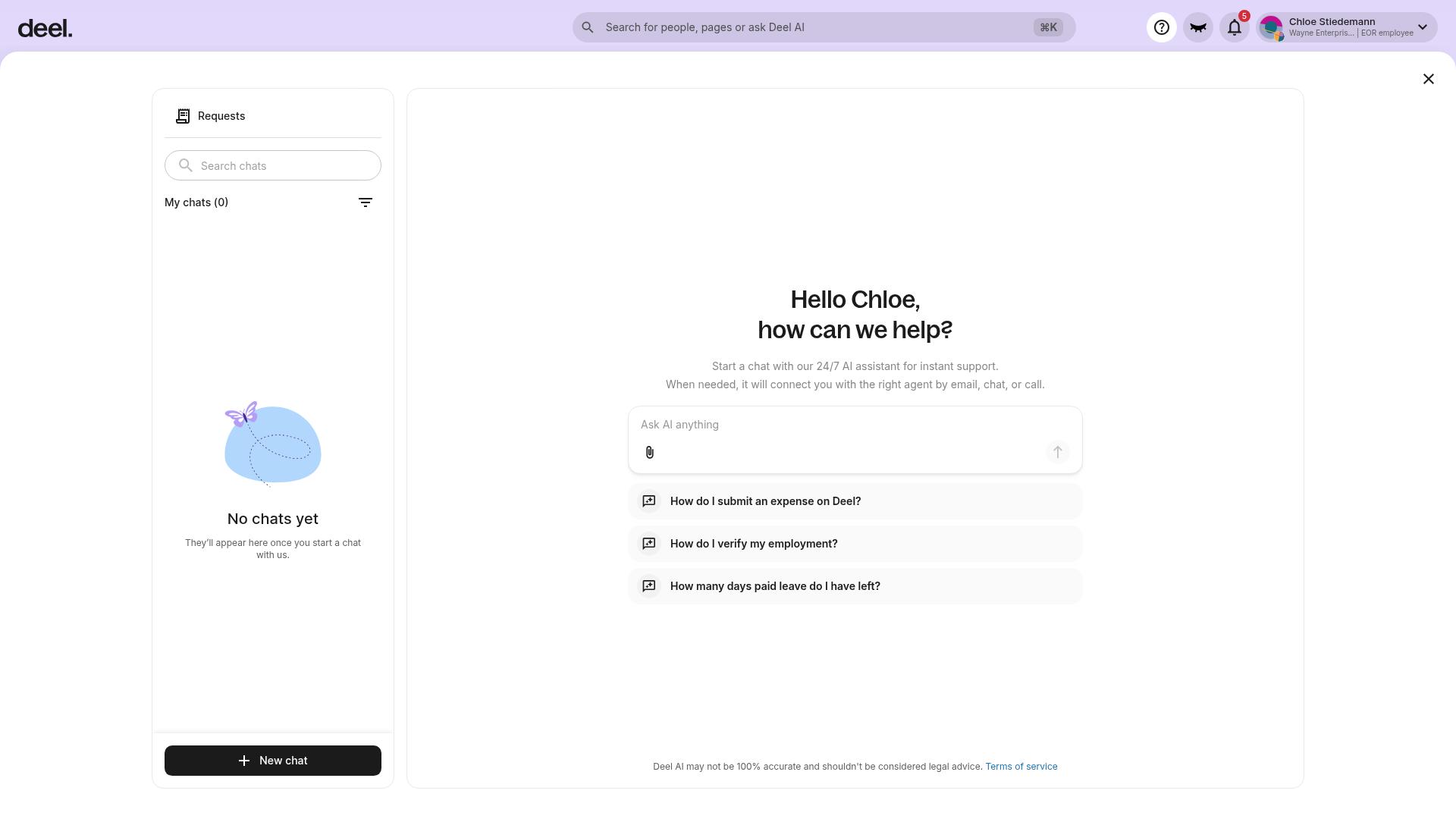
Task: Click the chat icon beside the expense suggestion
Action: [649, 501]
